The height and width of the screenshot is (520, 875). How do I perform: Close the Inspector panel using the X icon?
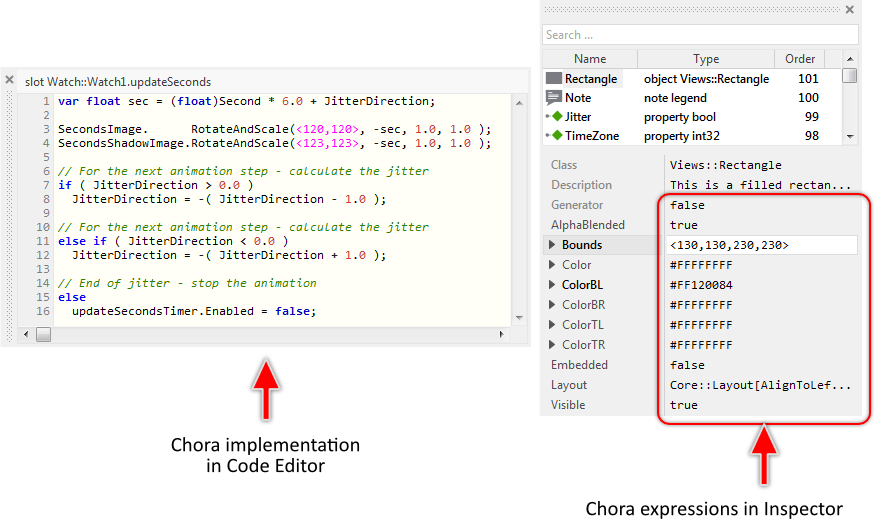[x=850, y=10]
